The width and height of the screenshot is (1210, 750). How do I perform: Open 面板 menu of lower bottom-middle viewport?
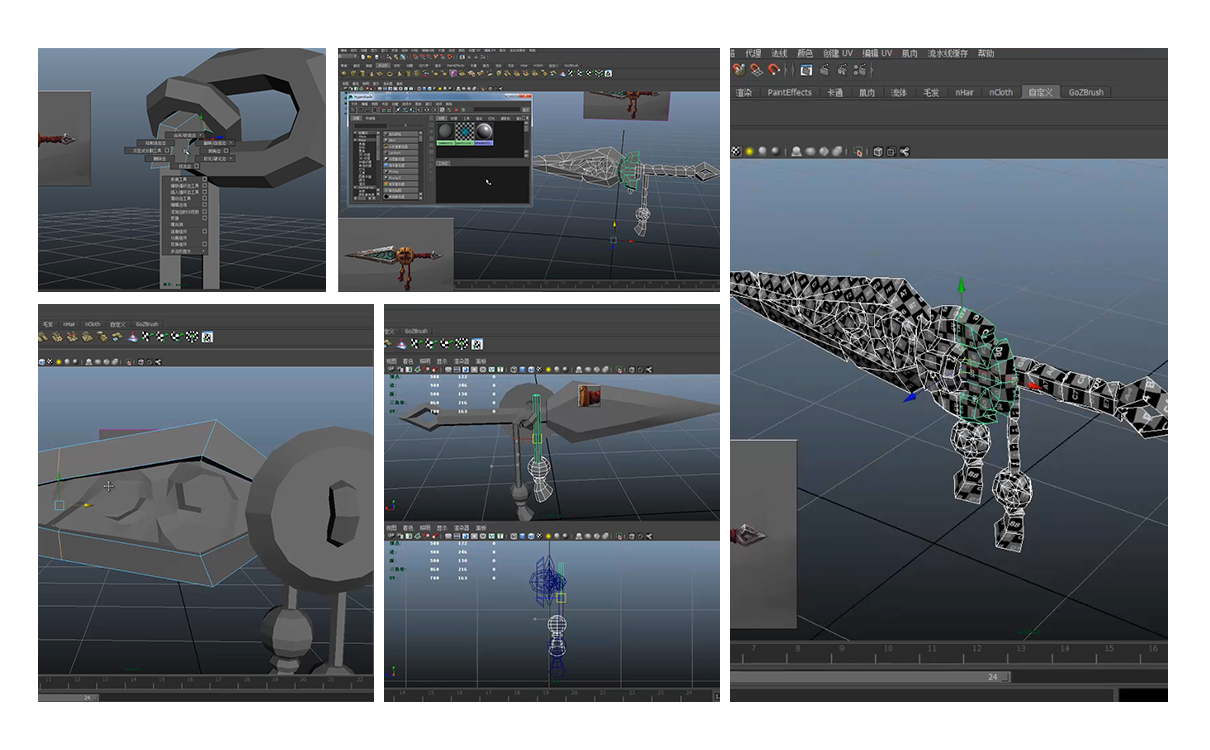[x=481, y=527]
